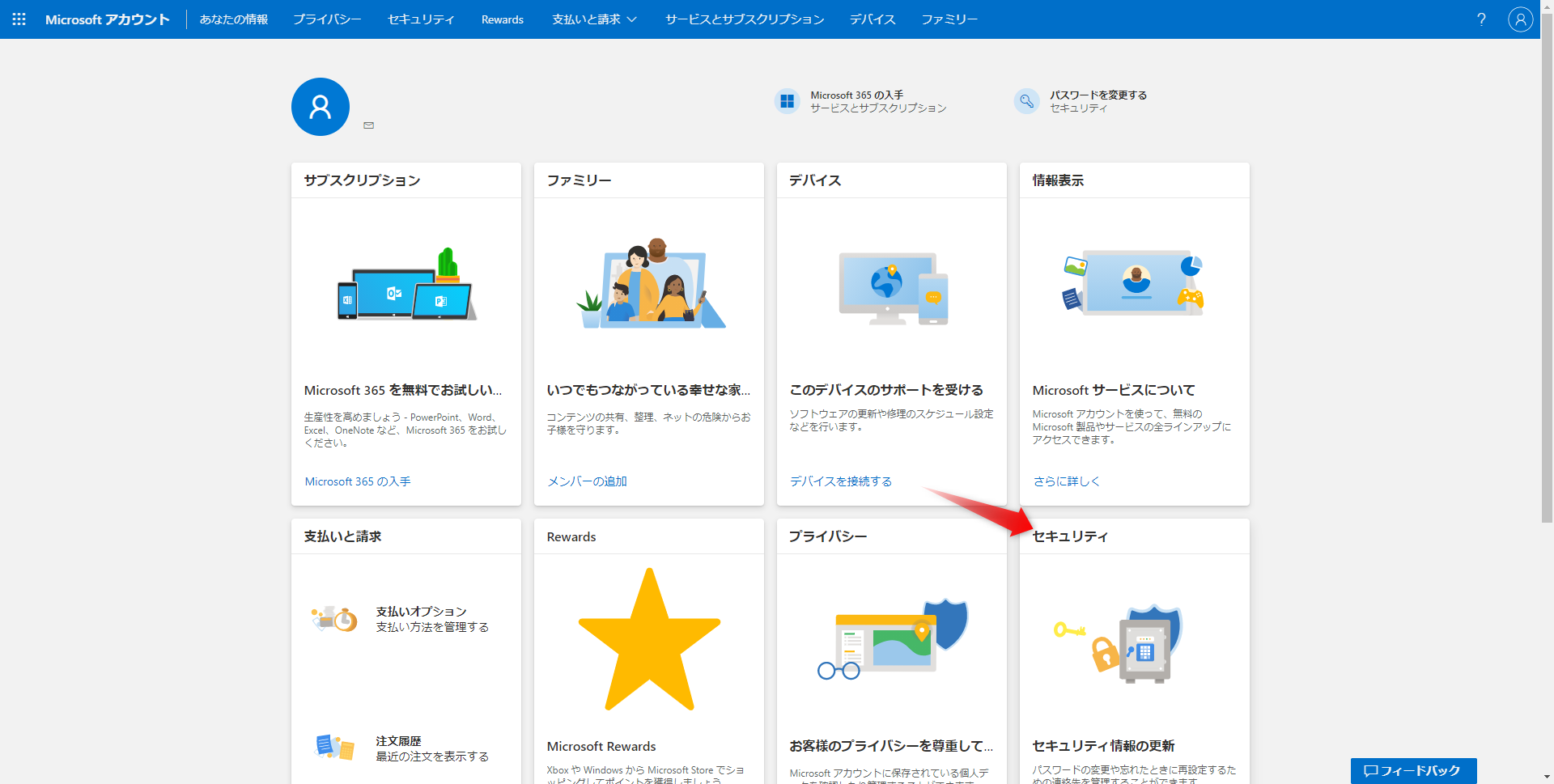Click the order history icon
This screenshot has width=1554, height=784.
pyautogui.click(x=334, y=747)
